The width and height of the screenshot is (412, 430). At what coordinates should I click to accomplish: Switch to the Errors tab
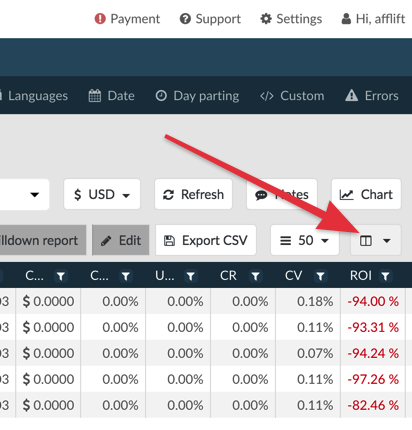click(372, 96)
